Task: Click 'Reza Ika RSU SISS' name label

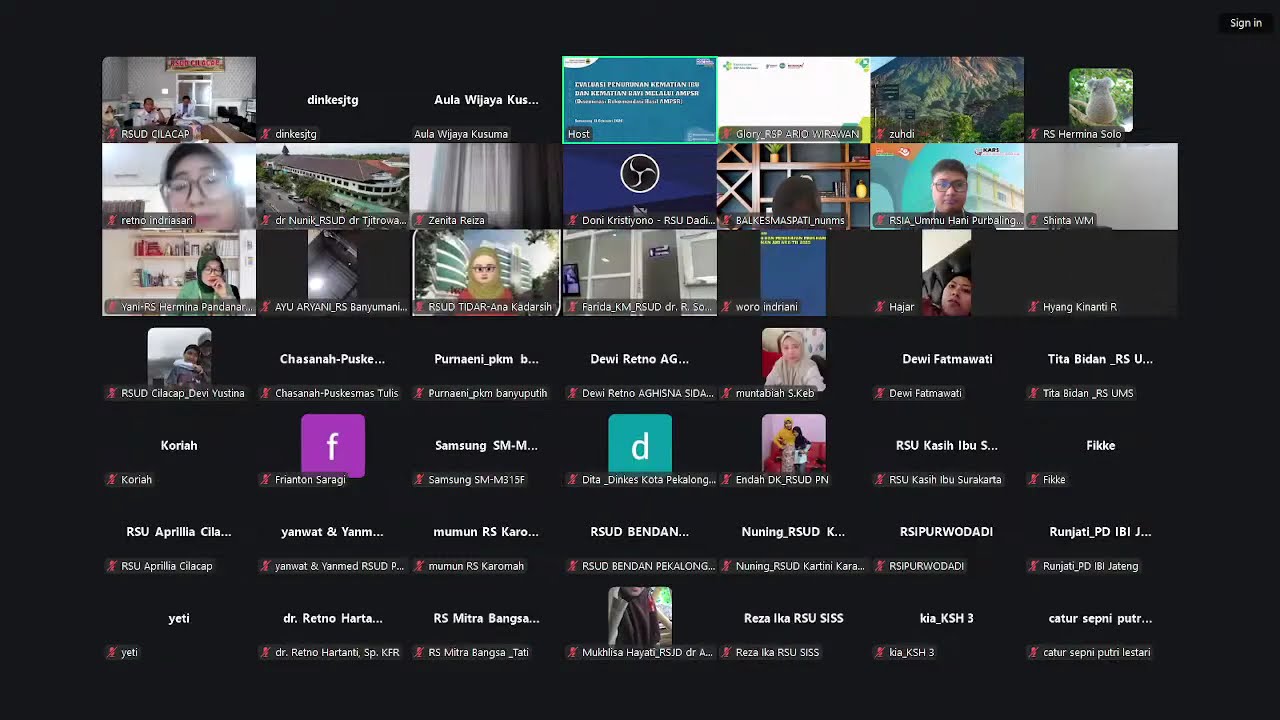Action: click(x=777, y=653)
